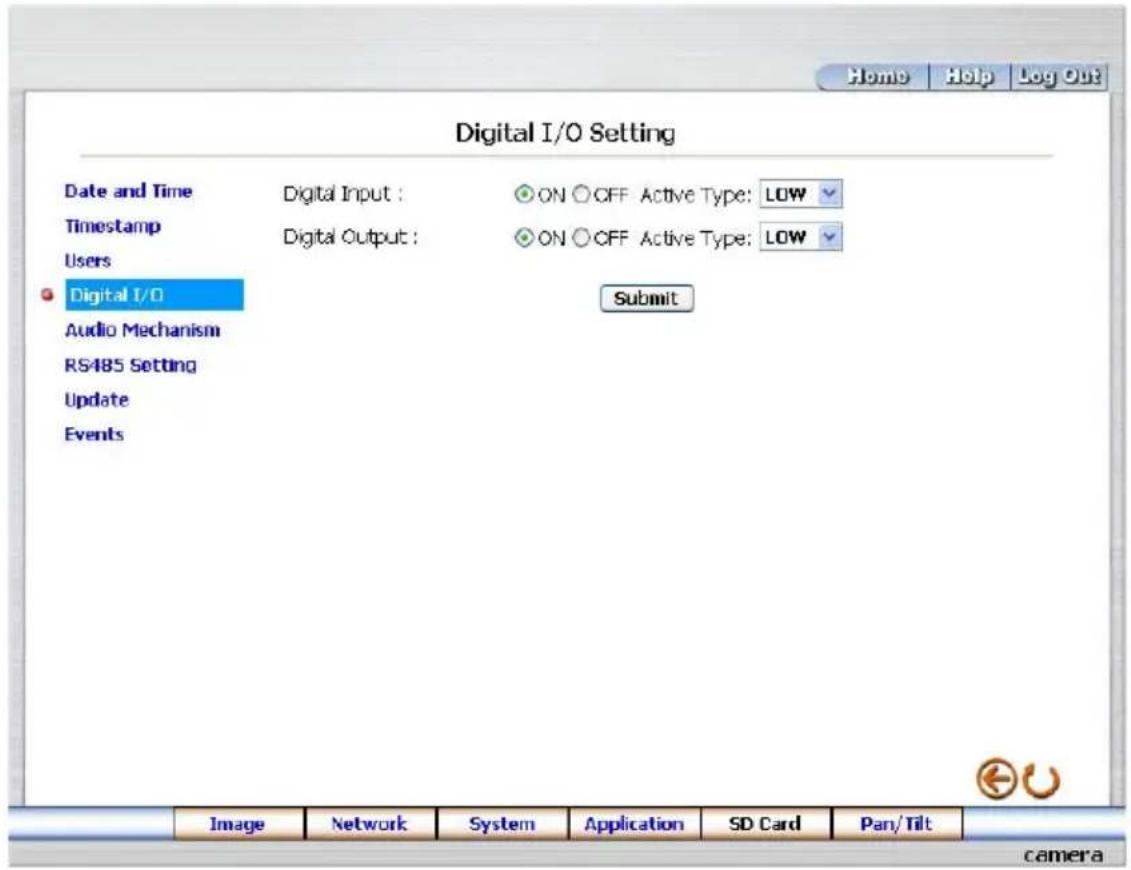Click the 'Digital Output :' label
1131x870 pixels.
click(351, 237)
